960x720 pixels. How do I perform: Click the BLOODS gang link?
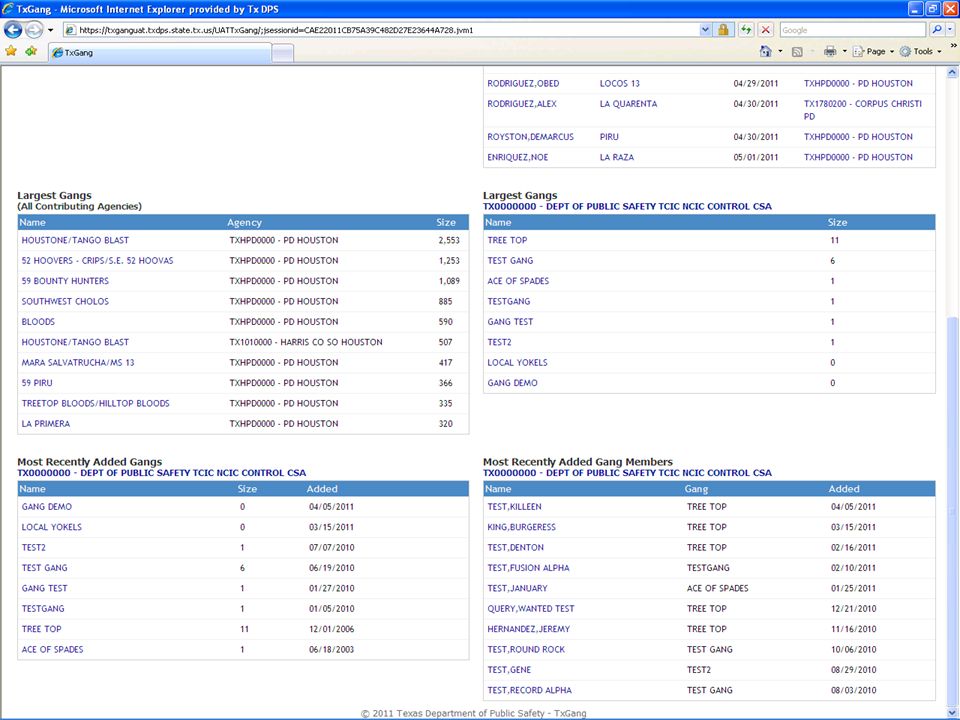coord(38,321)
